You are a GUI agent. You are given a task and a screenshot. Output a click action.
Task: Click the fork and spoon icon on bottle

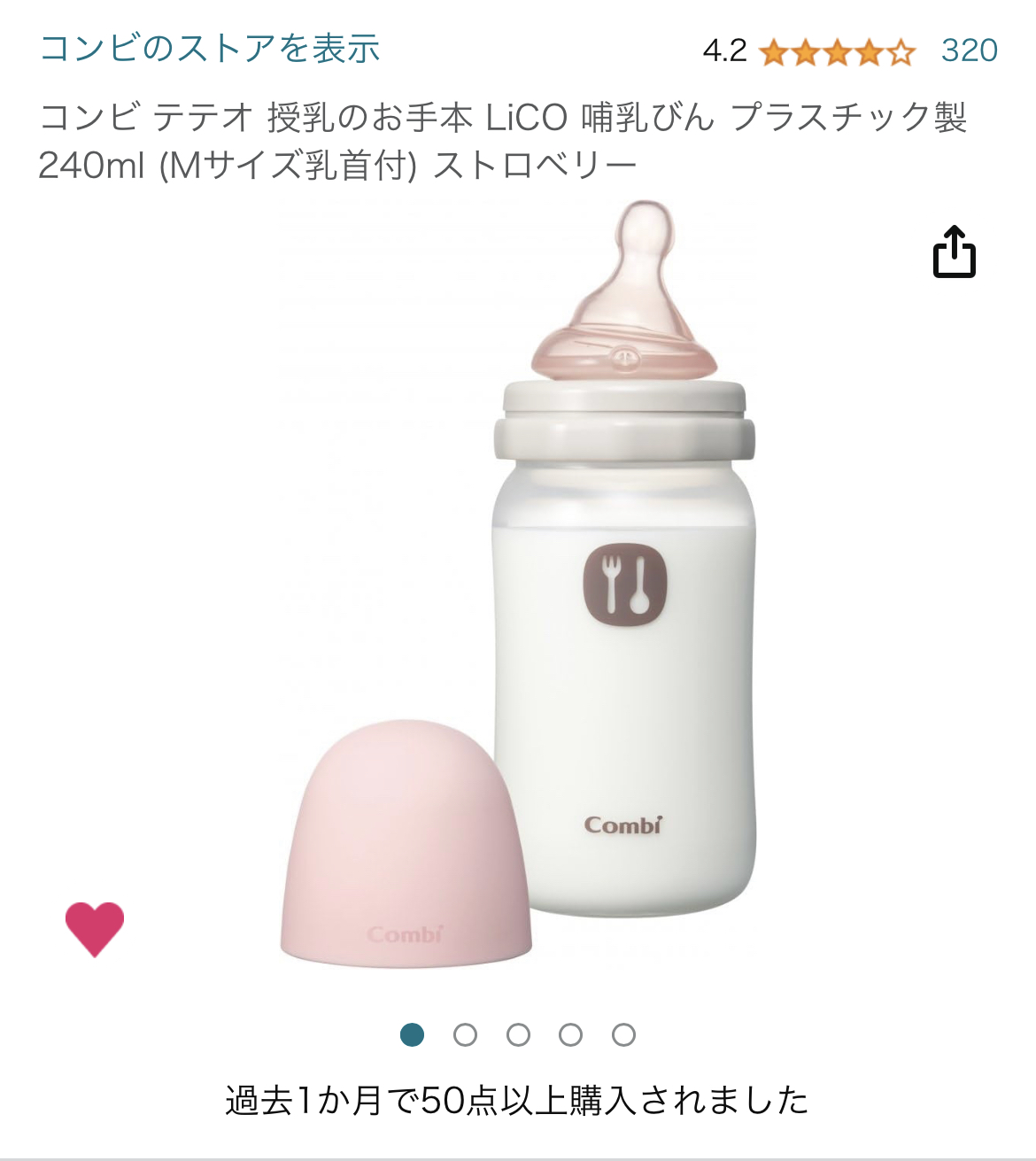[x=625, y=585]
